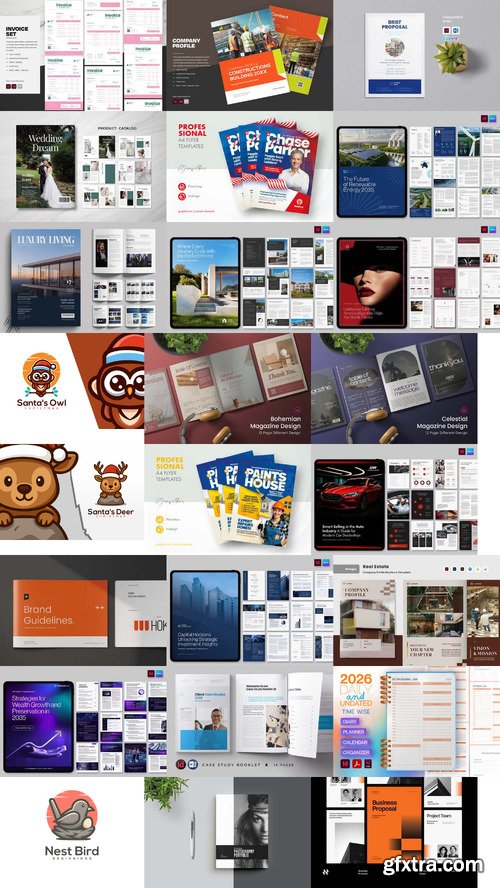
Task: Open the Capital Horizons investment ebook cover
Action: pyautogui.click(x=205, y=616)
